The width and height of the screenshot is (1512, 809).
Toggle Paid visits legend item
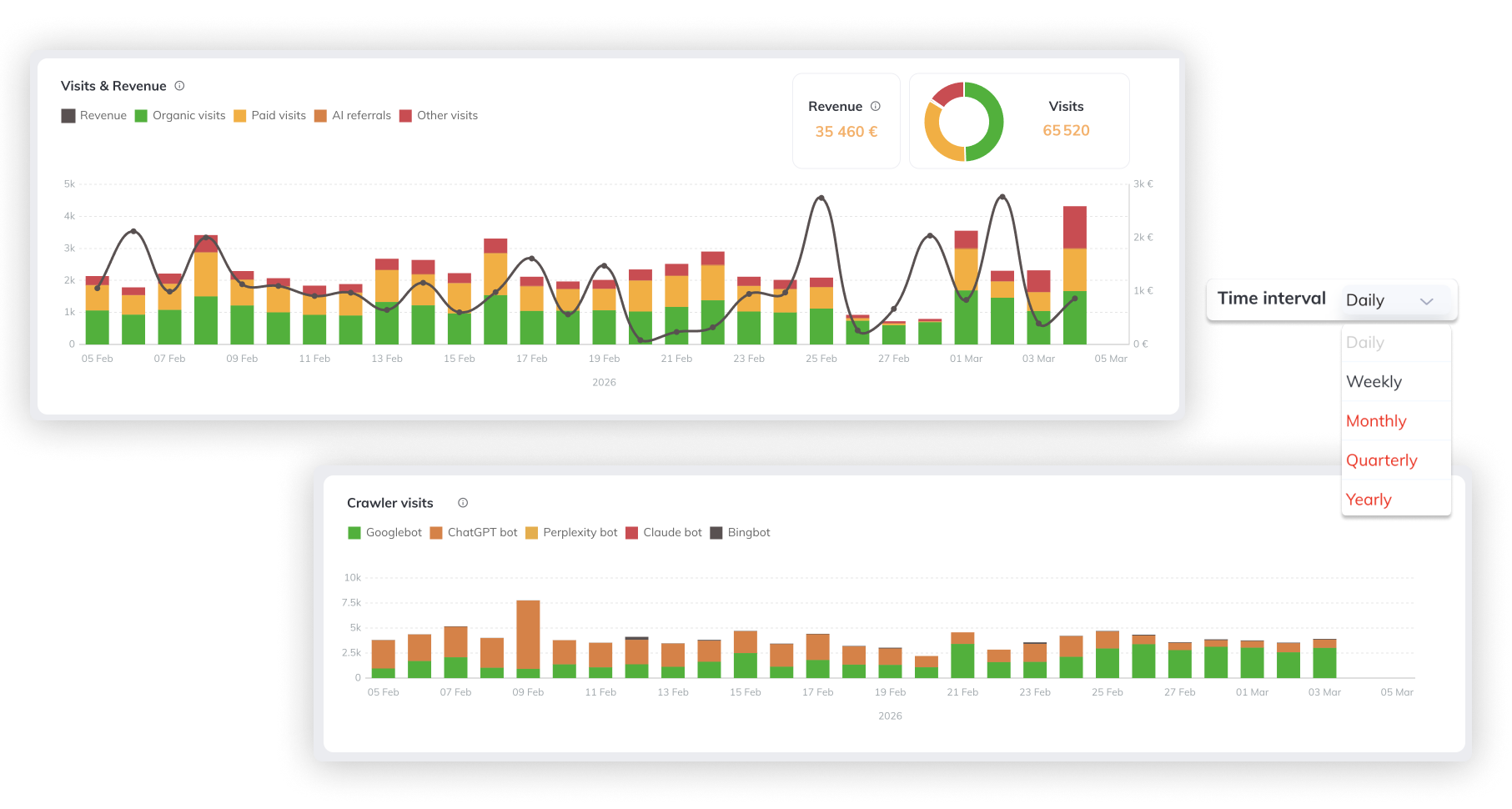pos(270,116)
